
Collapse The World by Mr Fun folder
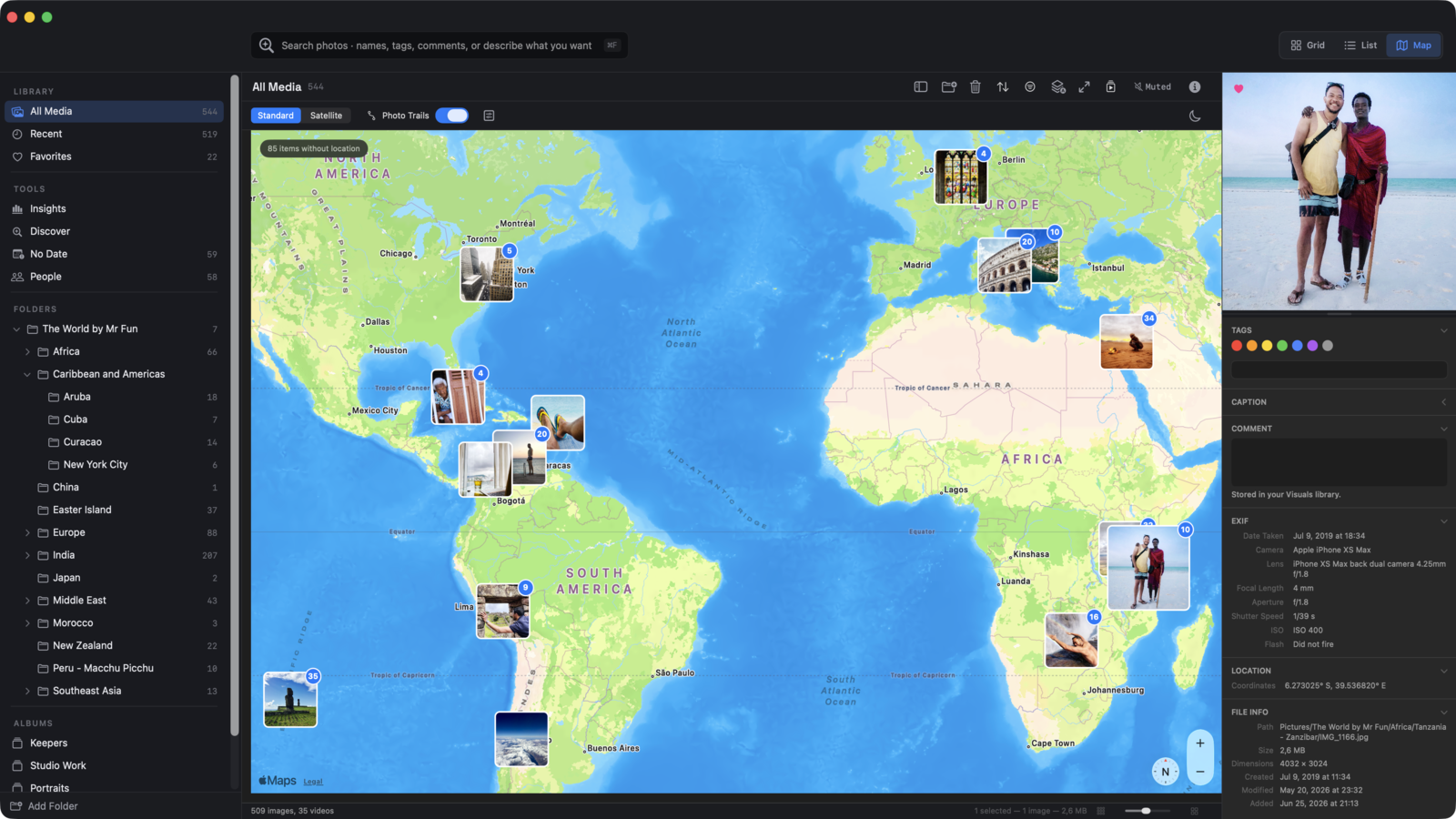(16, 329)
